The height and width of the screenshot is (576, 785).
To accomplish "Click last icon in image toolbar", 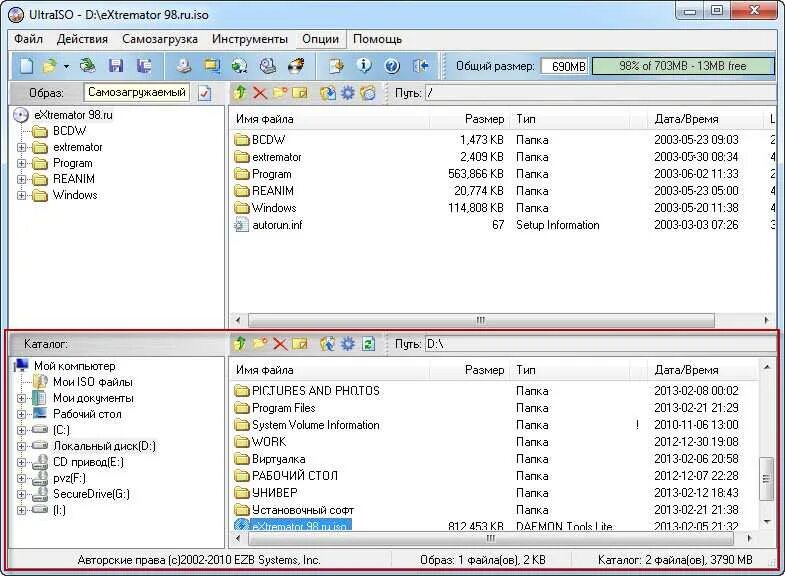I will pyautogui.click(x=367, y=93).
